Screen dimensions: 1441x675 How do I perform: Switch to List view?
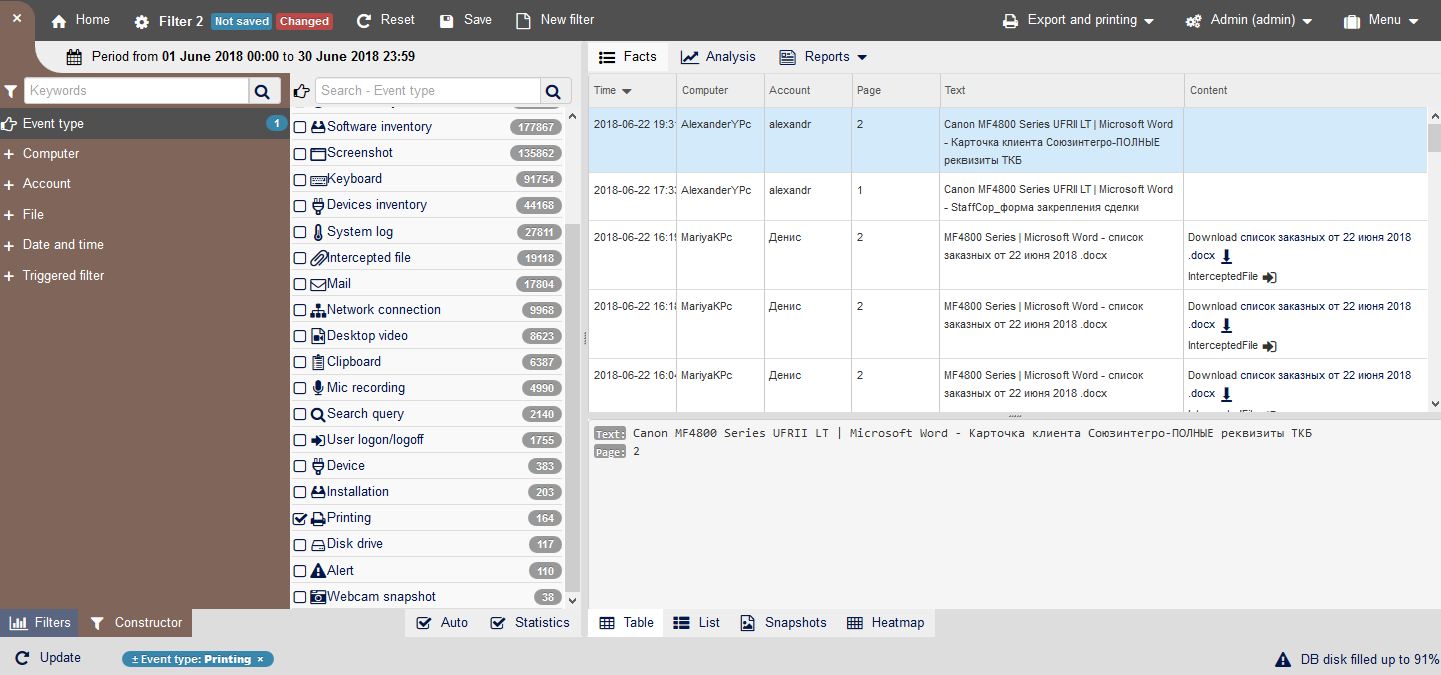(696, 623)
